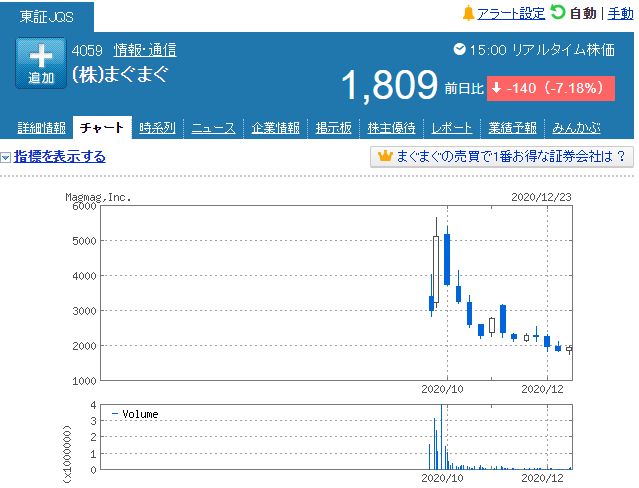Screen dimensions: 639x488
Task: Click the 6000 price axis label
Action: point(84,206)
